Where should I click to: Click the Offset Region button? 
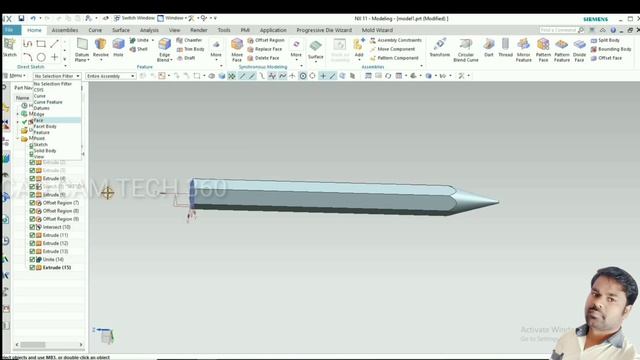(x=266, y=40)
